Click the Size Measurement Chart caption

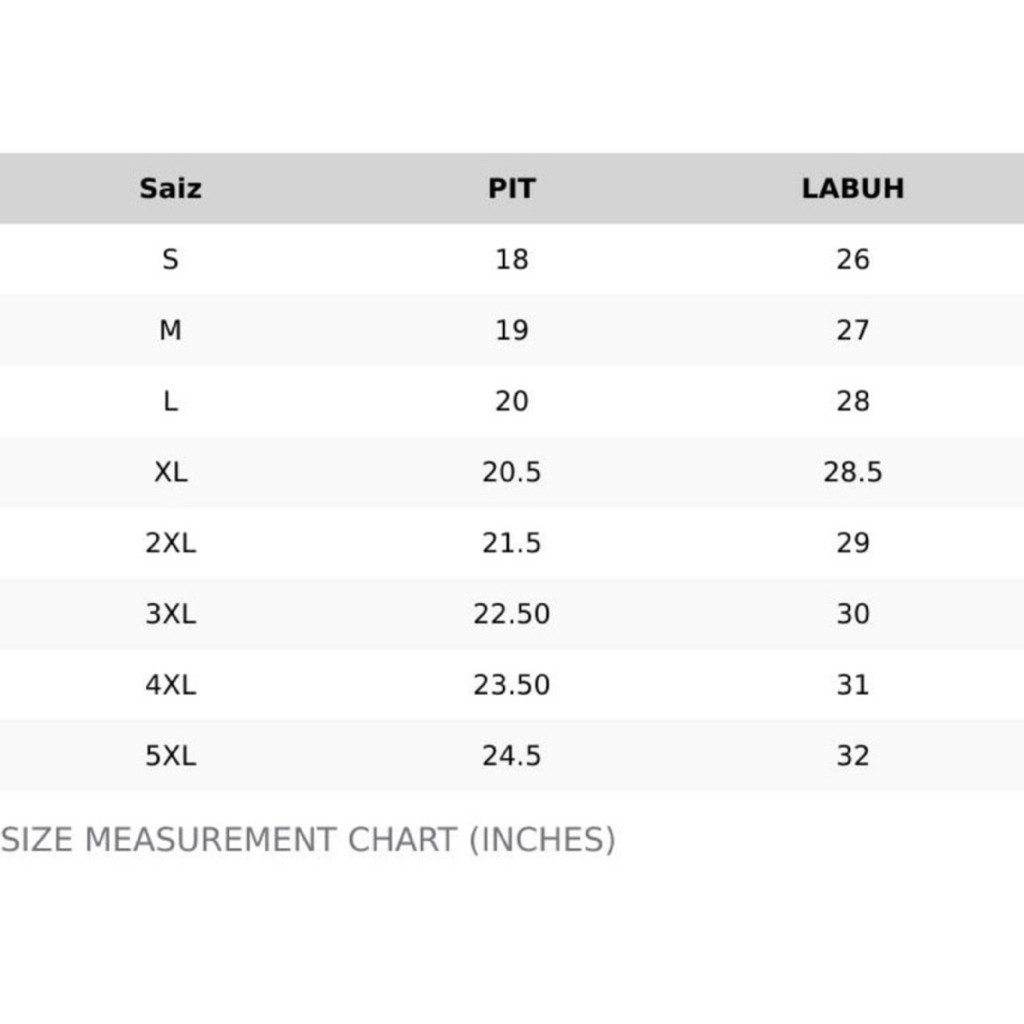(308, 839)
